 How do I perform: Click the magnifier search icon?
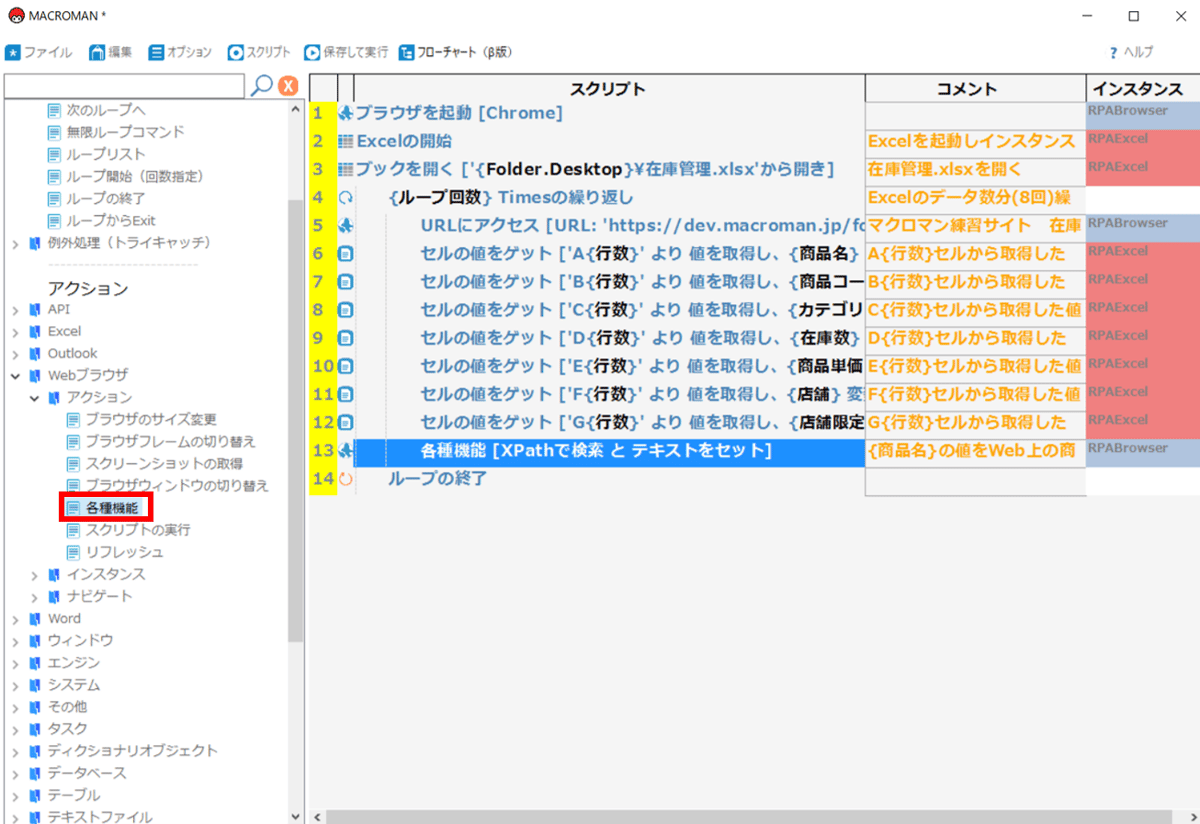tap(261, 86)
